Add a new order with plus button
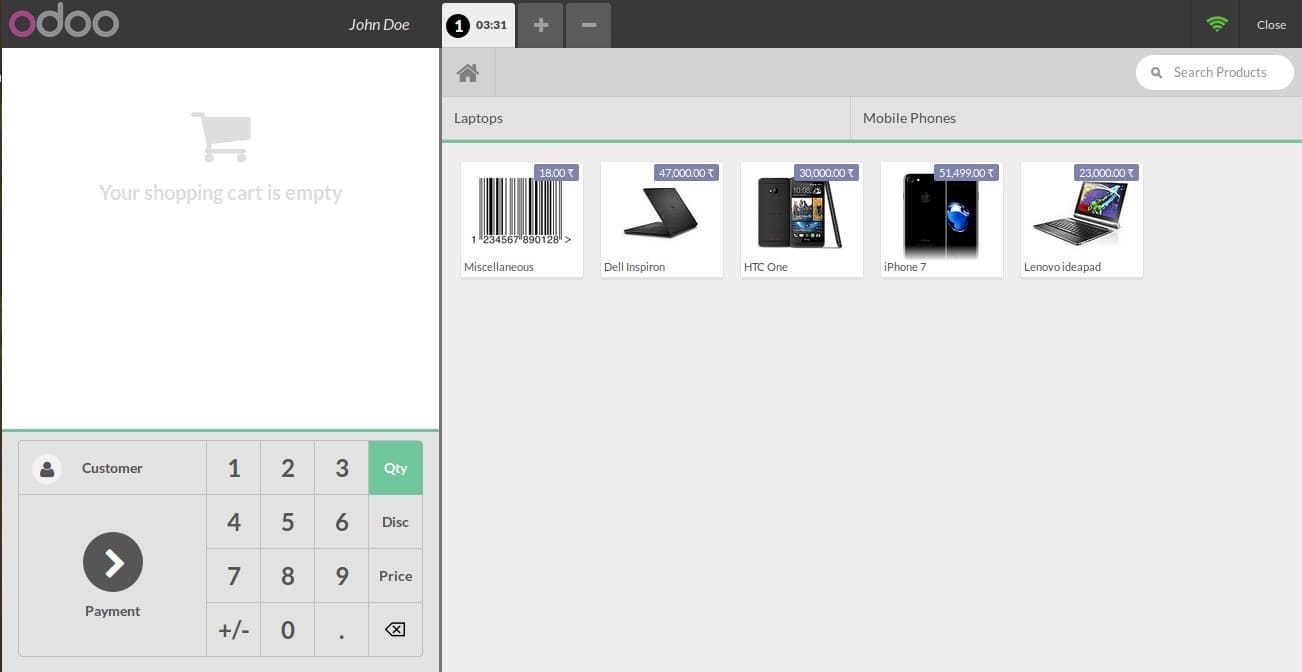This screenshot has width=1302, height=672. (x=541, y=25)
